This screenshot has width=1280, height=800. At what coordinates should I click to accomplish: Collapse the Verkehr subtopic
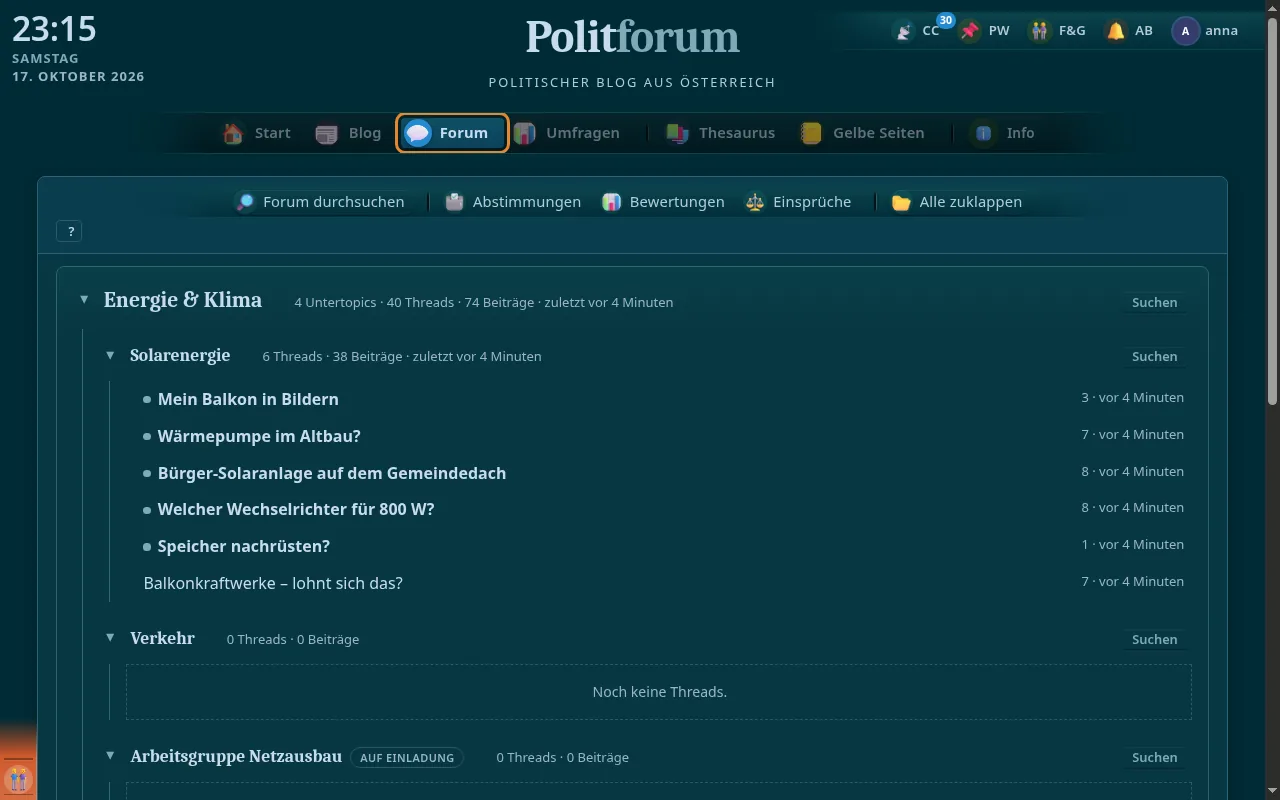tap(110, 638)
